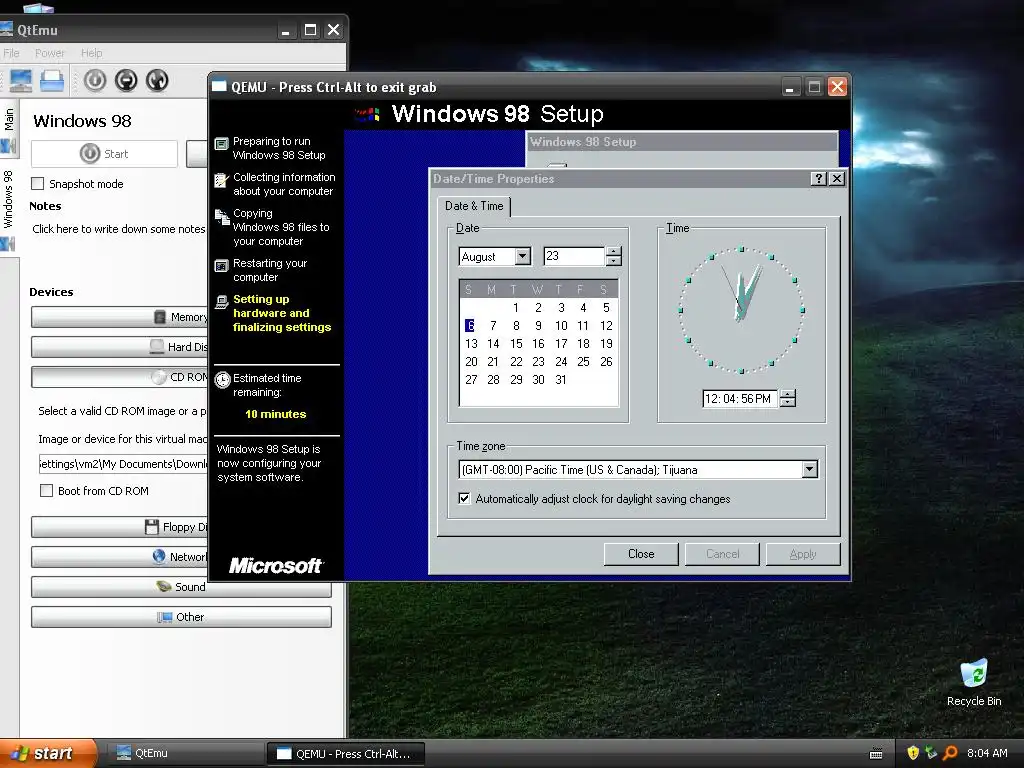This screenshot has height=768, width=1024.
Task: Click the year spinner arrows
Action: click(x=613, y=256)
